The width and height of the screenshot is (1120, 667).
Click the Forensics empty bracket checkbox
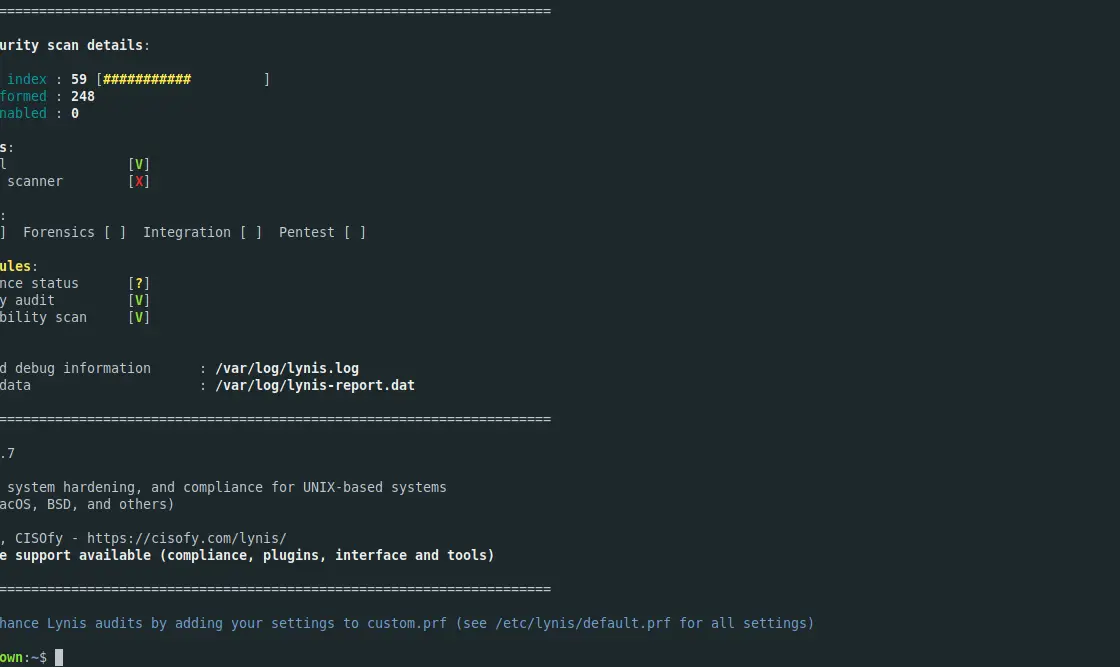coord(114,233)
